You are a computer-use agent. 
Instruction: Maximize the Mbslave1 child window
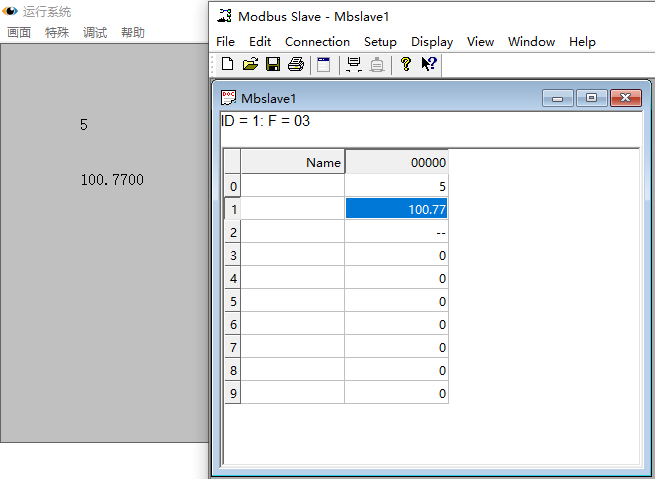pos(591,98)
